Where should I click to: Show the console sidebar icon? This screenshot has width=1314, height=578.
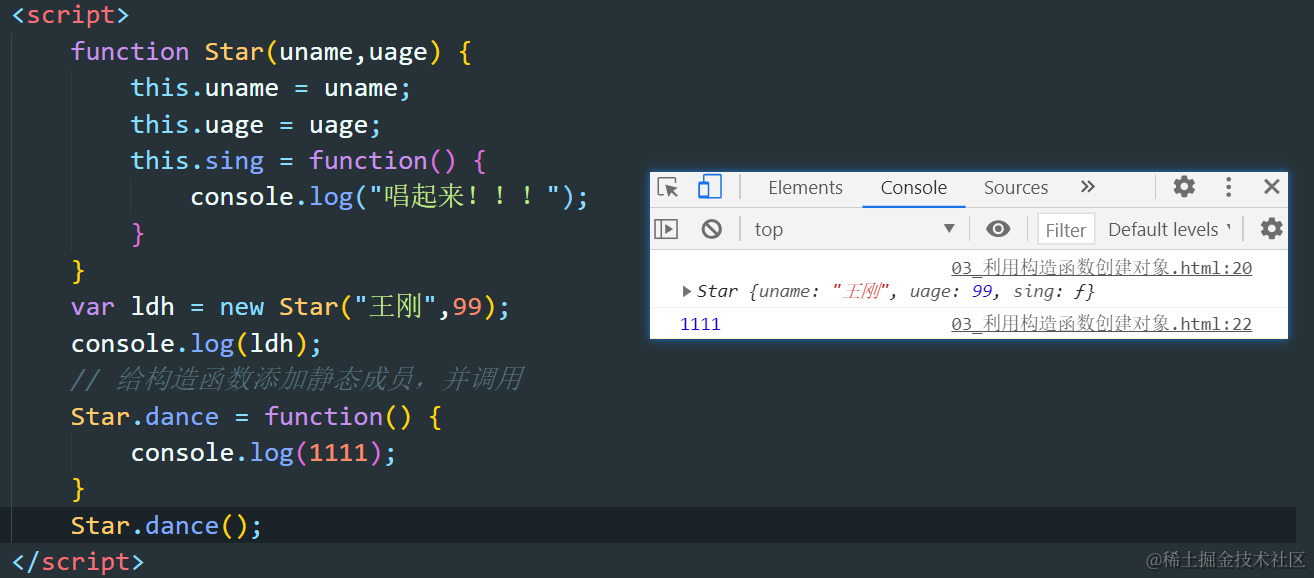(x=666, y=229)
